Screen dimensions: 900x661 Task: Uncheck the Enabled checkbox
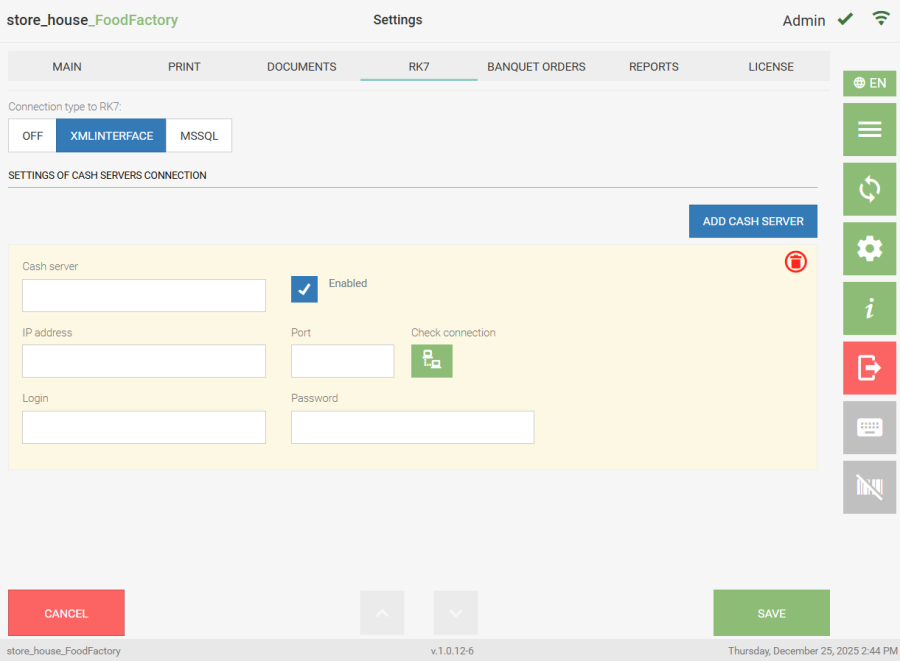click(x=304, y=289)
